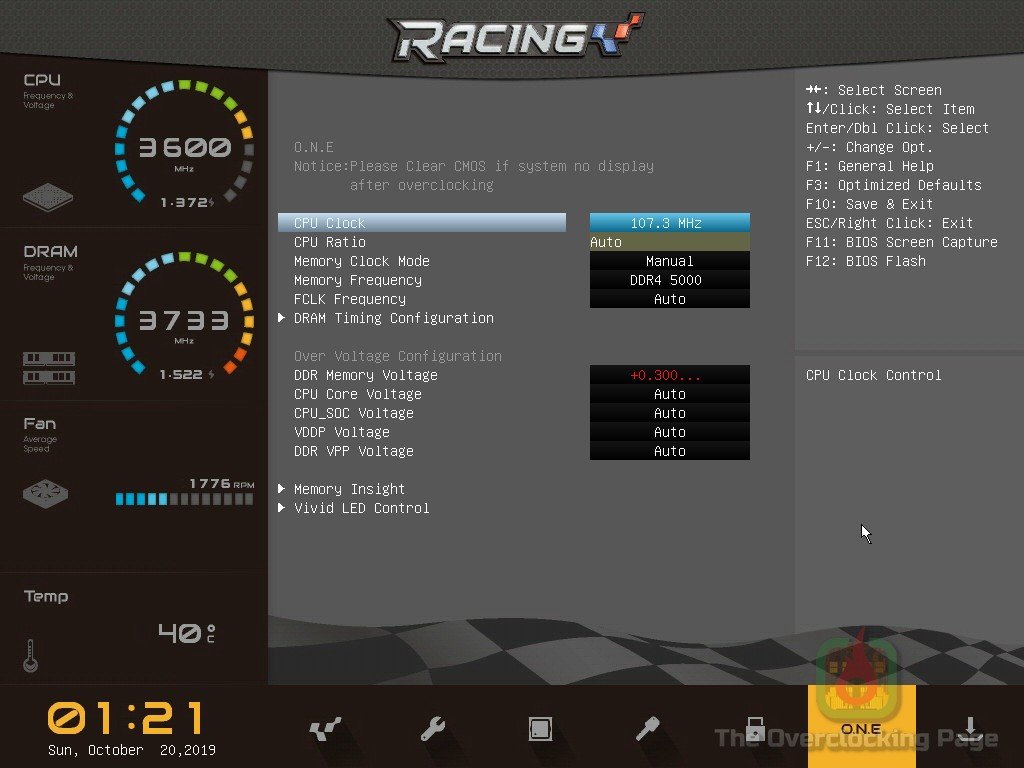Open the Main tab checkered-flag icon
Image resolution: width=1024 pixels, height=768 pixels.
(325, 729)
